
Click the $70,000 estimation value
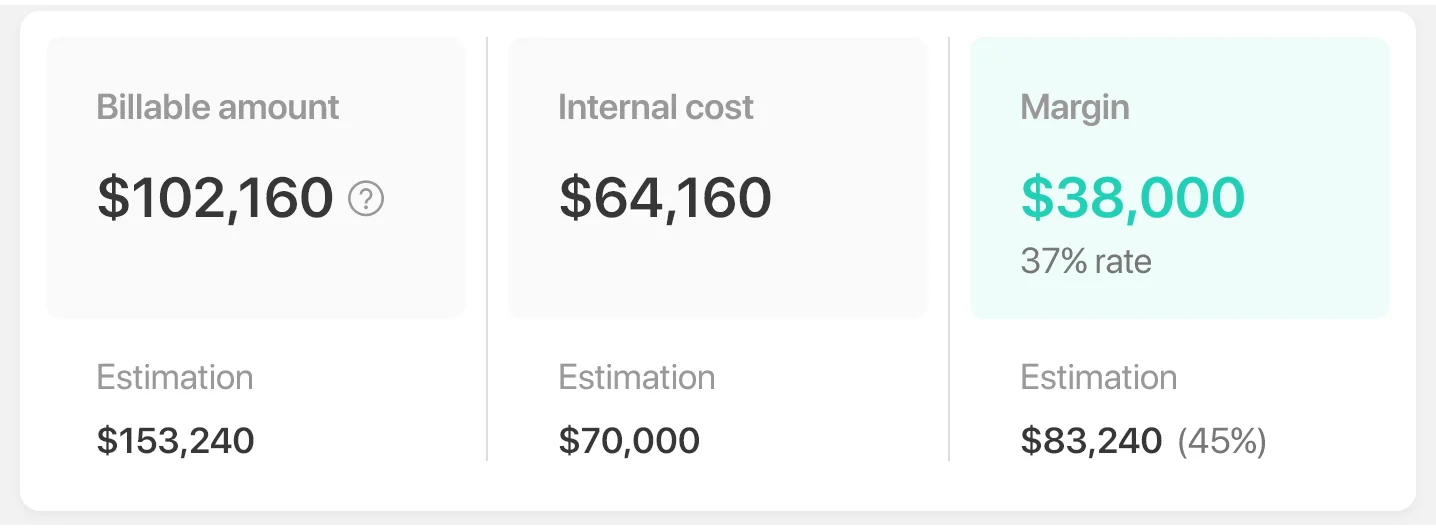[629, 440]
